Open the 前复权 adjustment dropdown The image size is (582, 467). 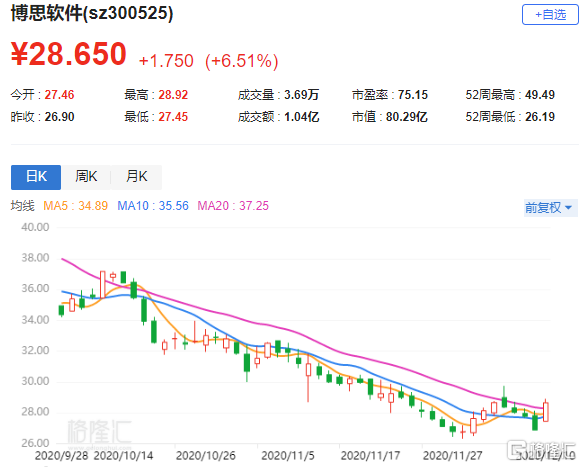click(550, 208)
